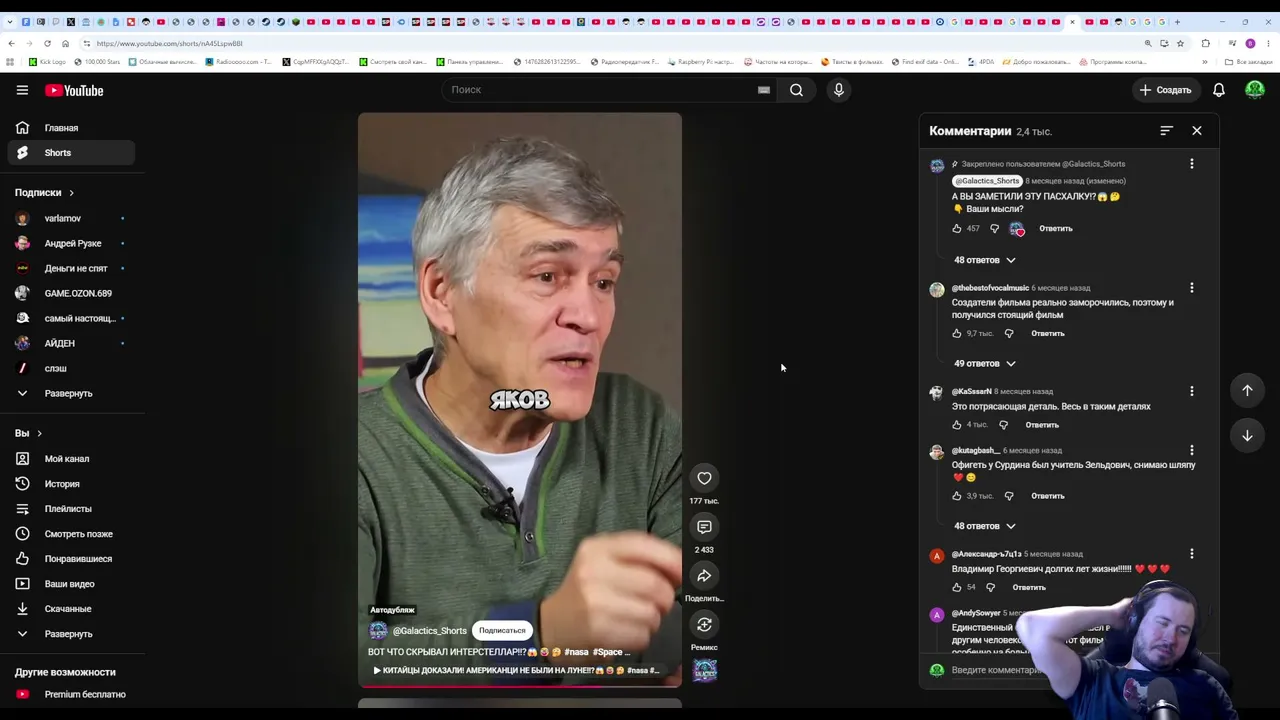Expand subscriptions list with Развернуть below слэш
Screen dimensions: 1280x720
(x=70, y=394)
